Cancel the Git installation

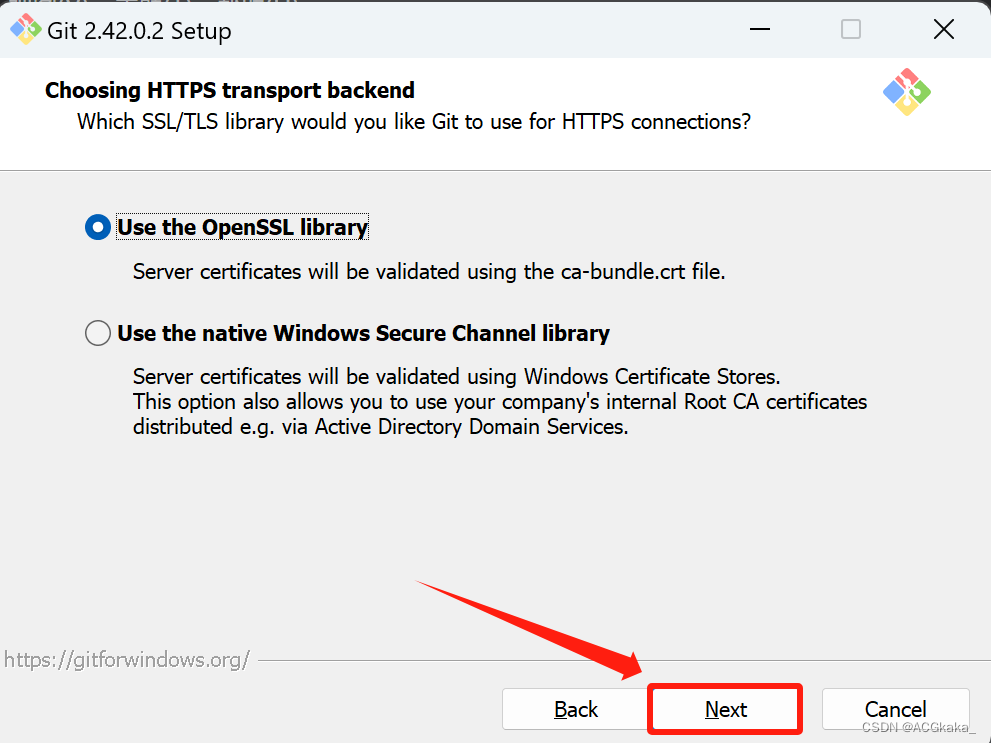click(x=895, y=708)
